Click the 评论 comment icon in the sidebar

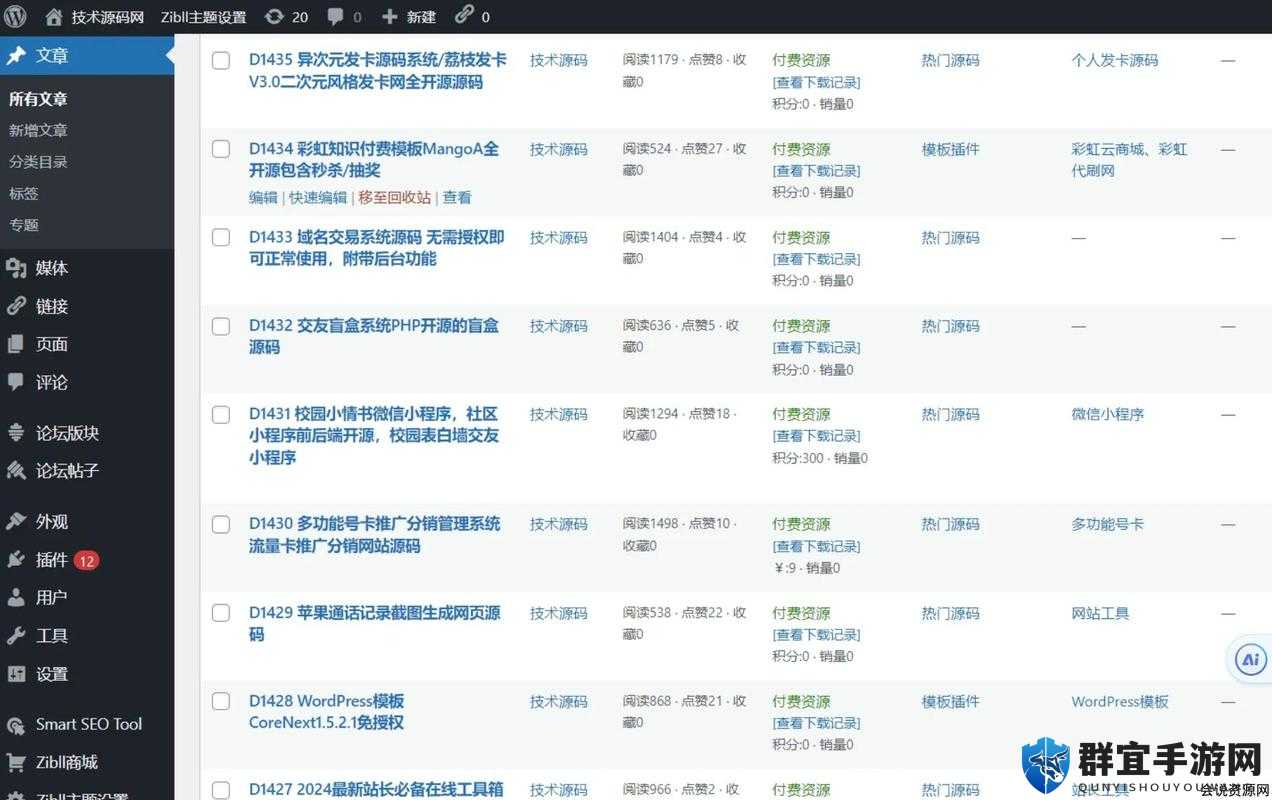[x=16, y=382]
